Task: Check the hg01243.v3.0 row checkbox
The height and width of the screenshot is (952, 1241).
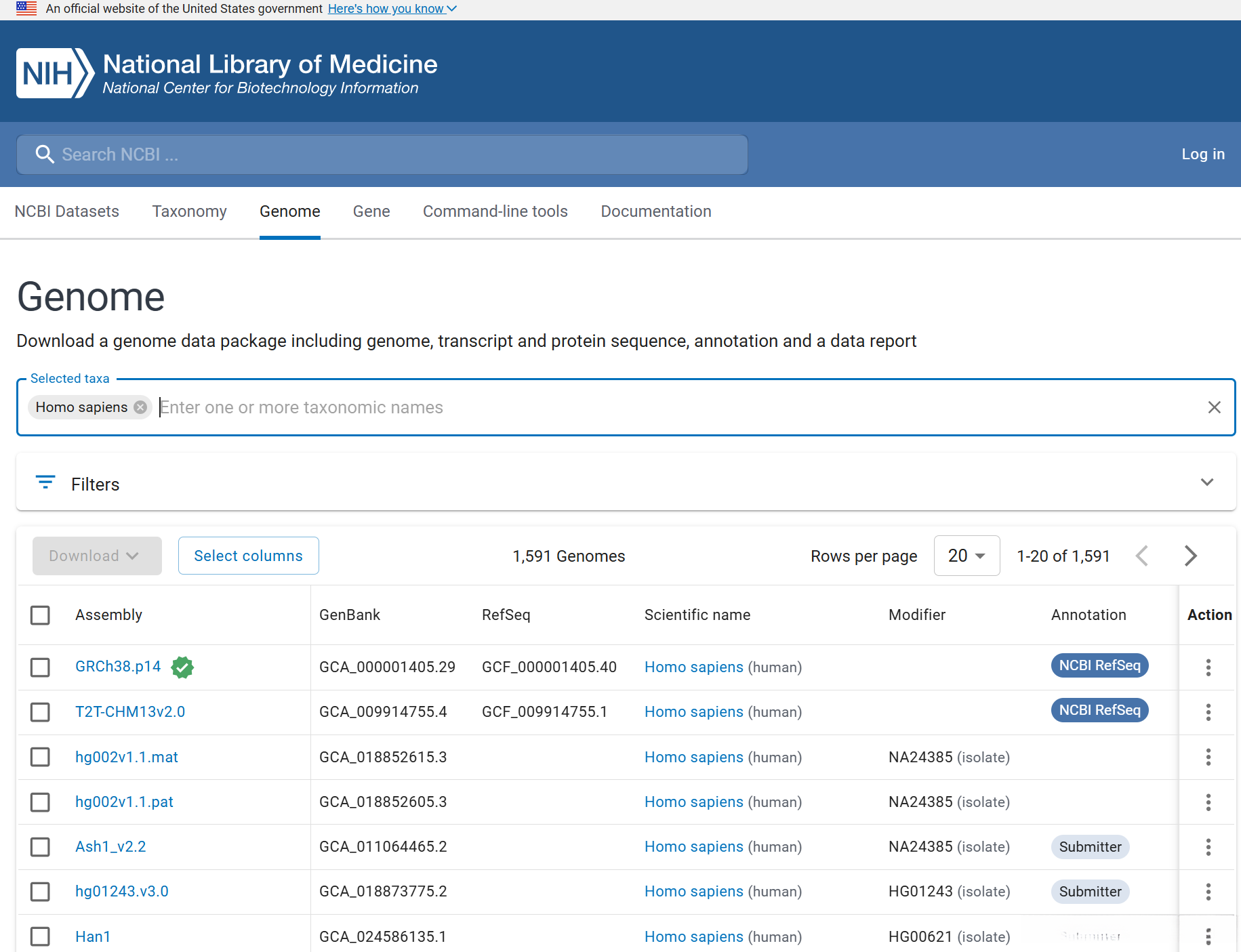Action: click(x=40, y=892)
